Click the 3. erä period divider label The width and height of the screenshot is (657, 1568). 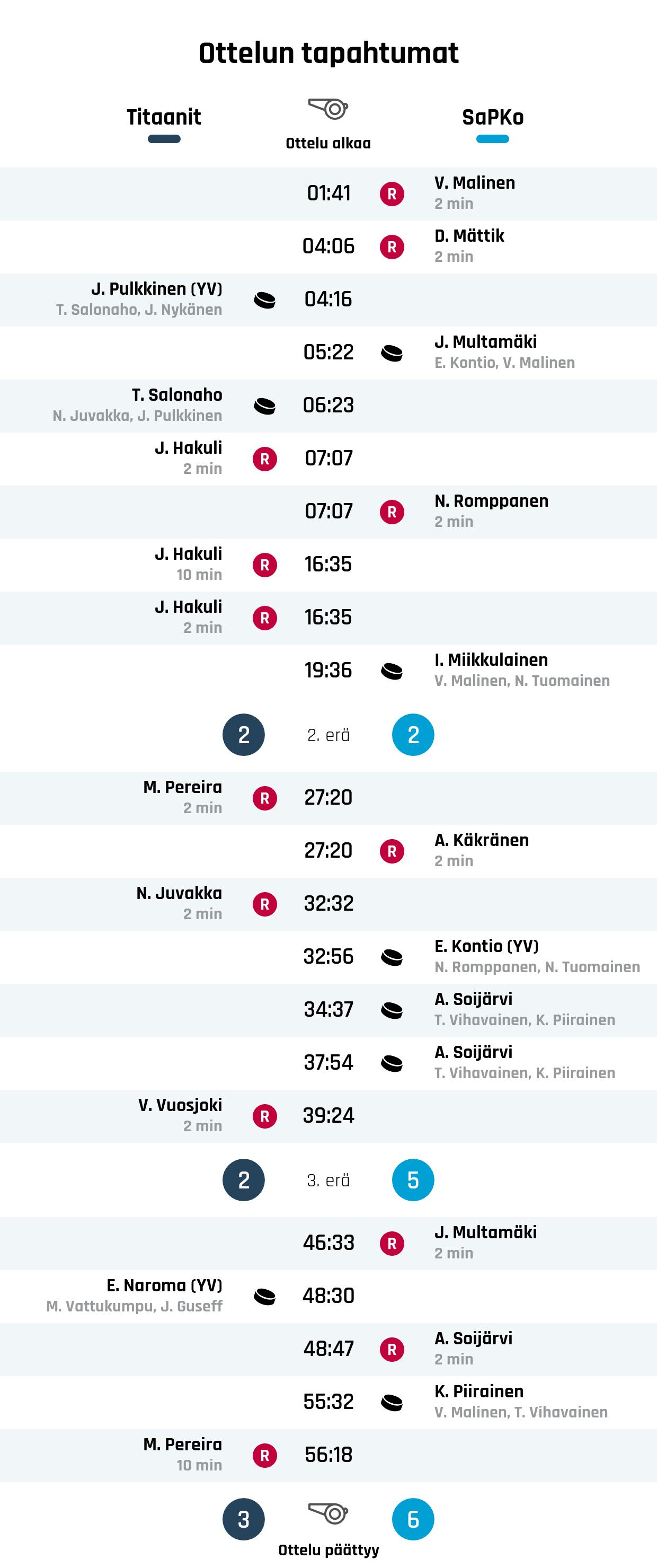(328, 1181)
